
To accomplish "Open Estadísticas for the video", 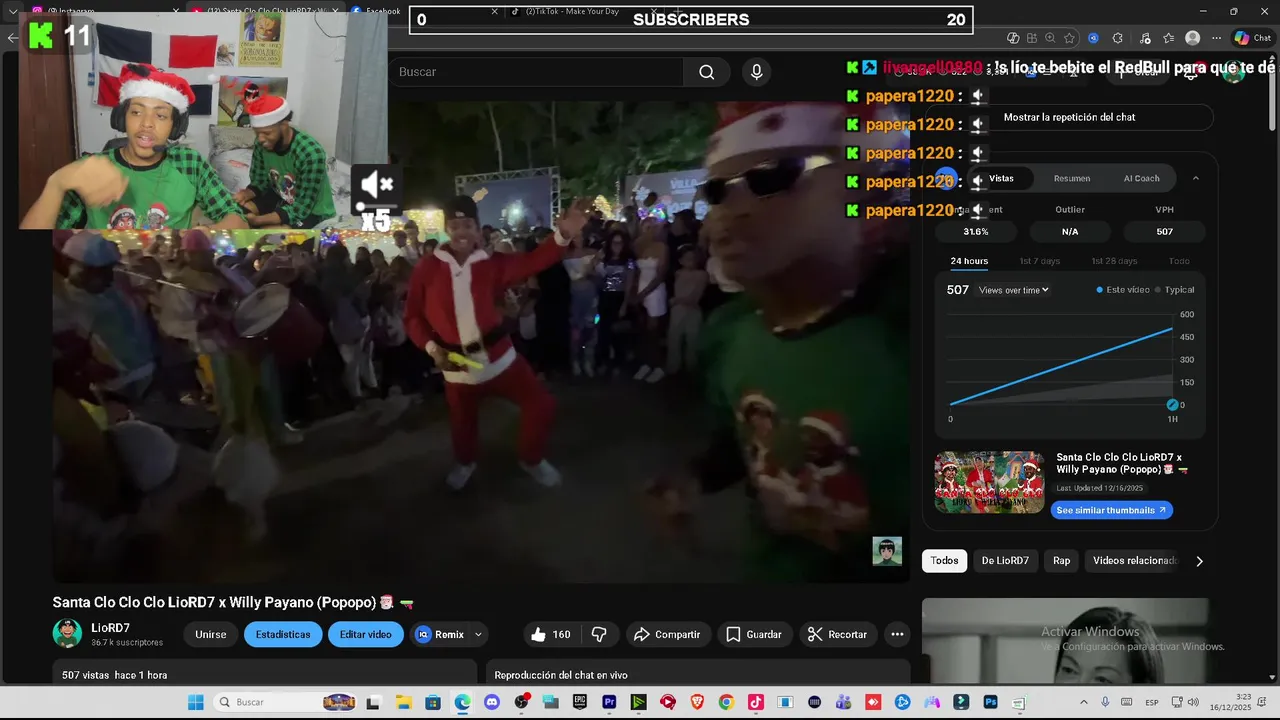I will coord(283,634).
